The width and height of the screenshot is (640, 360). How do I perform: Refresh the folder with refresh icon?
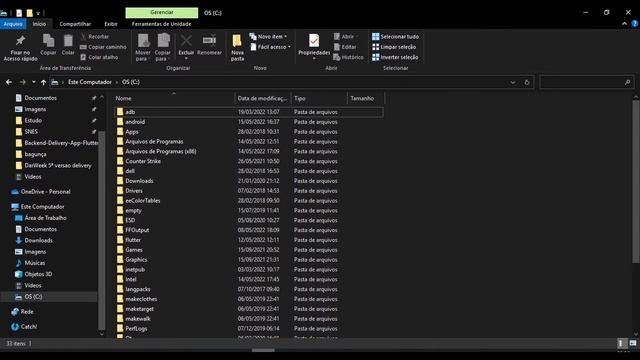(527, 82)
